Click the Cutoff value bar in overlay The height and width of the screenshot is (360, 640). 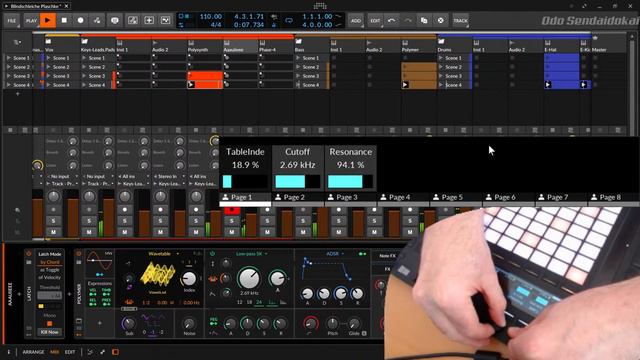tap(297, 181)
